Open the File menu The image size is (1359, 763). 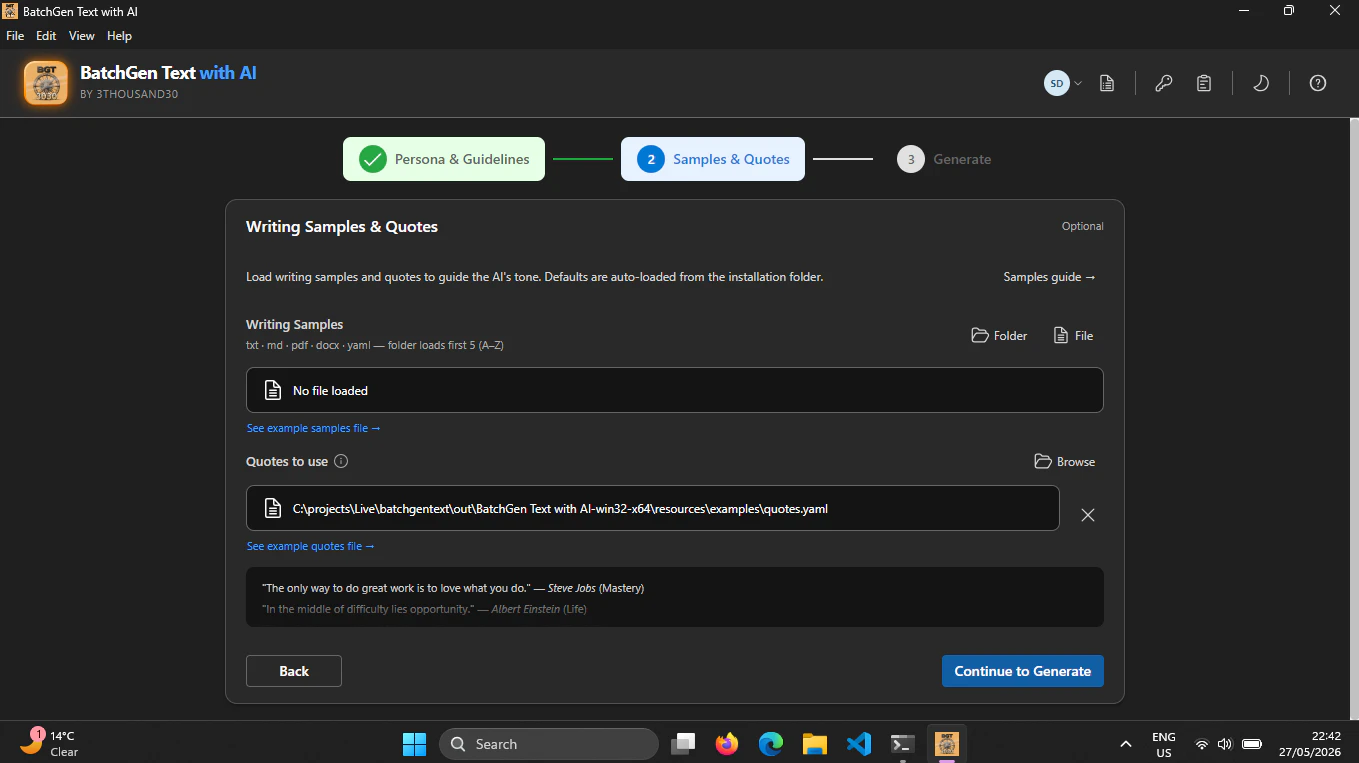tap(15, 36)
